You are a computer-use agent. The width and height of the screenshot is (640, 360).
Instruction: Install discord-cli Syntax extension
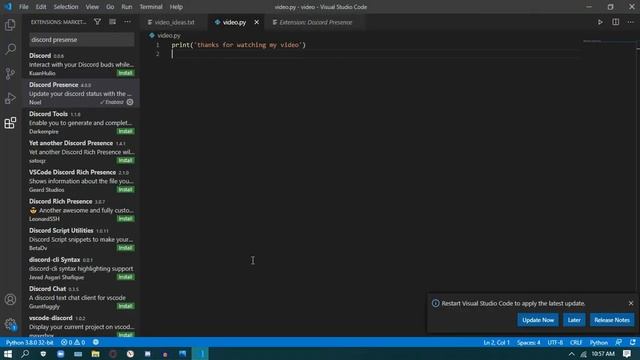pyautogui.click(x=125, y=277)
